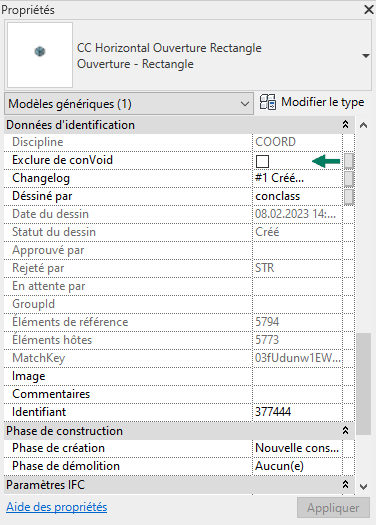The image size is (376, 525).
Task: Edit the Changelog value field
Action: [x=297, y=178]
